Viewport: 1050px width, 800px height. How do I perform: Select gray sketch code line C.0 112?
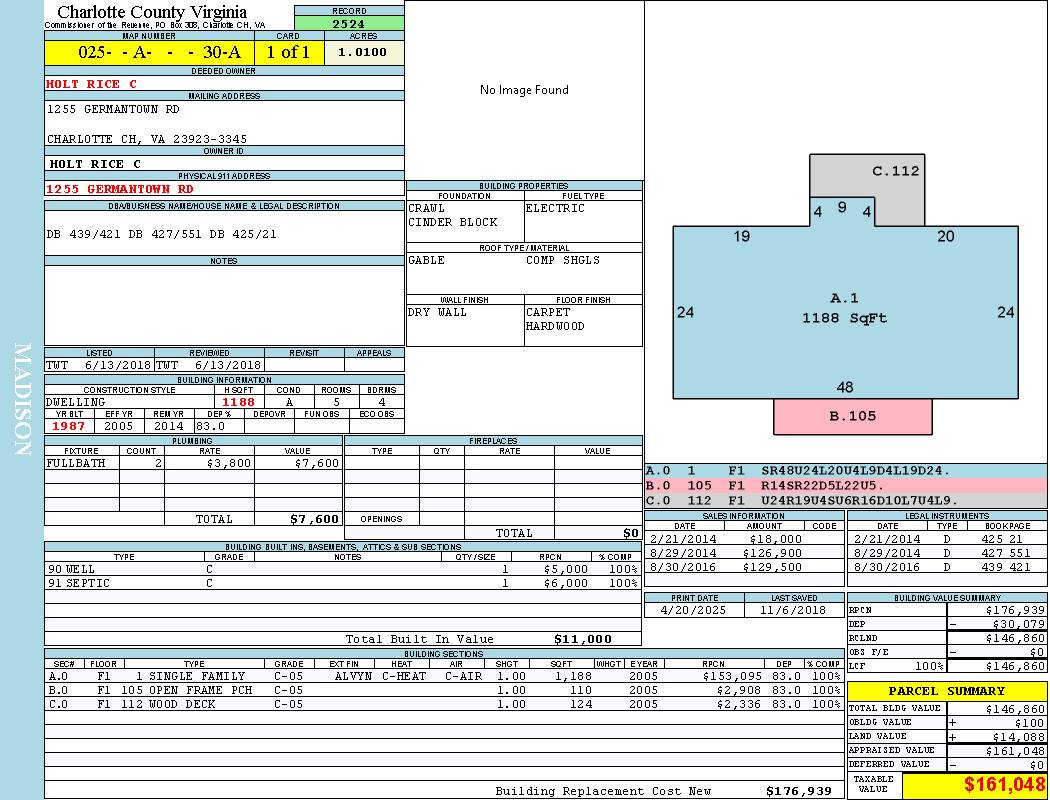[x=846, y=500]
